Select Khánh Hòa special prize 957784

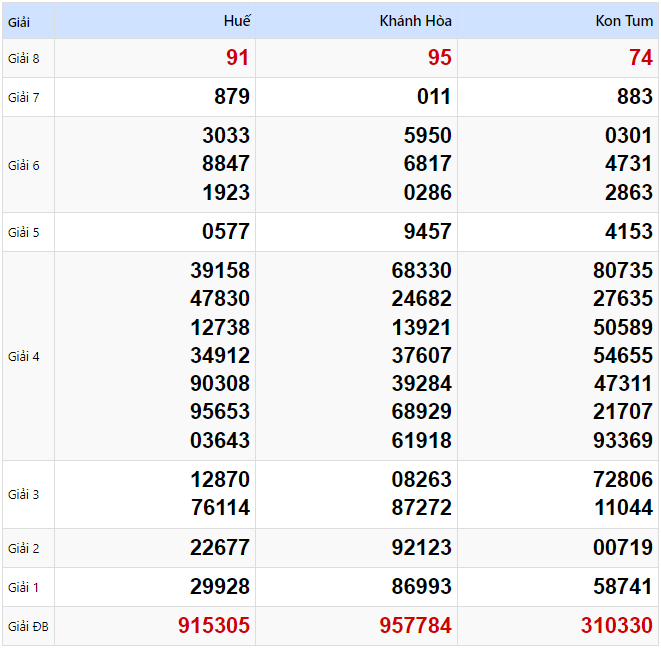415,626
